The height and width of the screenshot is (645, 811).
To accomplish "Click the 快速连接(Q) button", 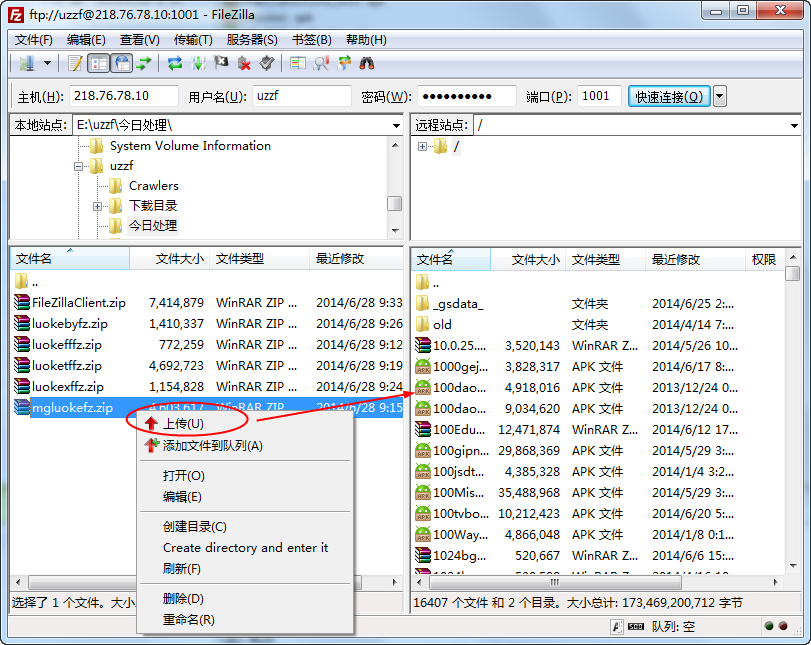I will pyautogui.click(x=669, y=96).
